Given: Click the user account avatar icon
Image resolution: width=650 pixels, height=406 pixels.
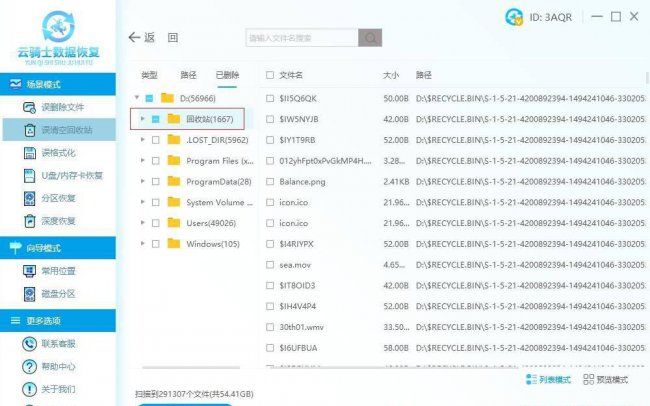Looking at the screenshot, I should coord(514,17).
